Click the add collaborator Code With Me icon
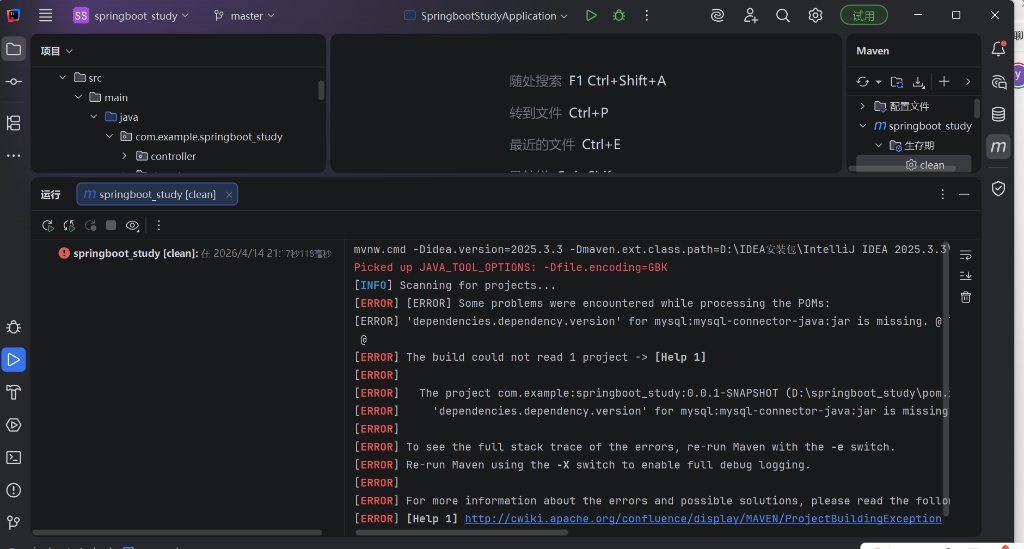1024x549 pixels. pos(750,16)
